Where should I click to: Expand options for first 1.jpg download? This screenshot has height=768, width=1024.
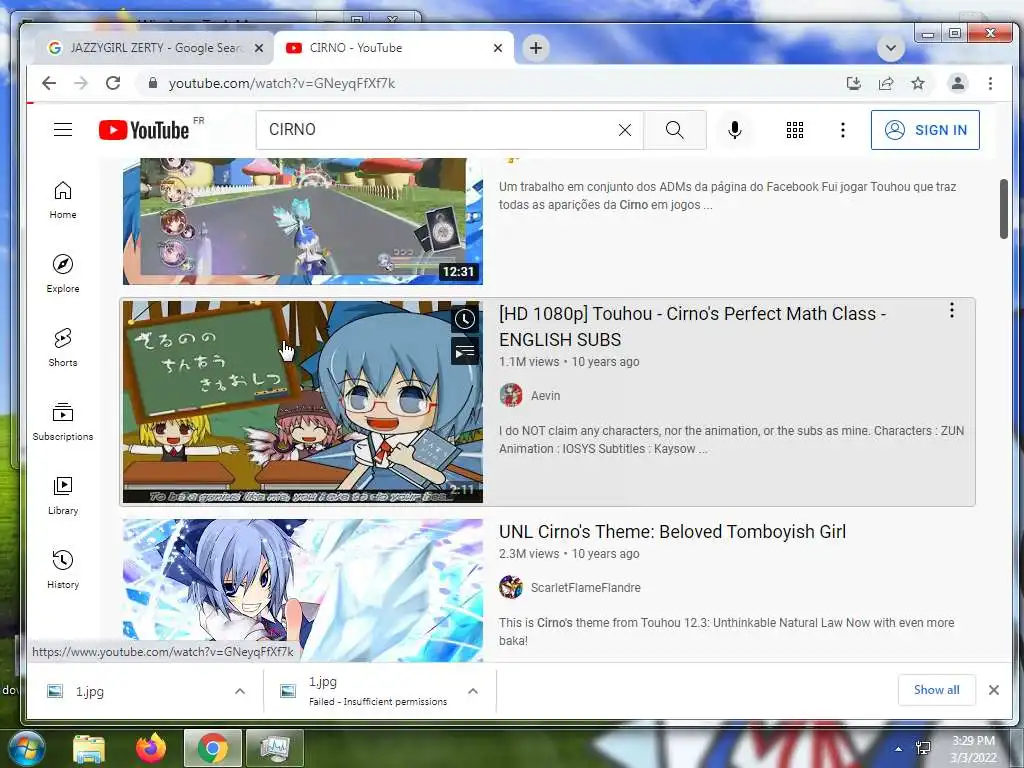pos(240,691)
